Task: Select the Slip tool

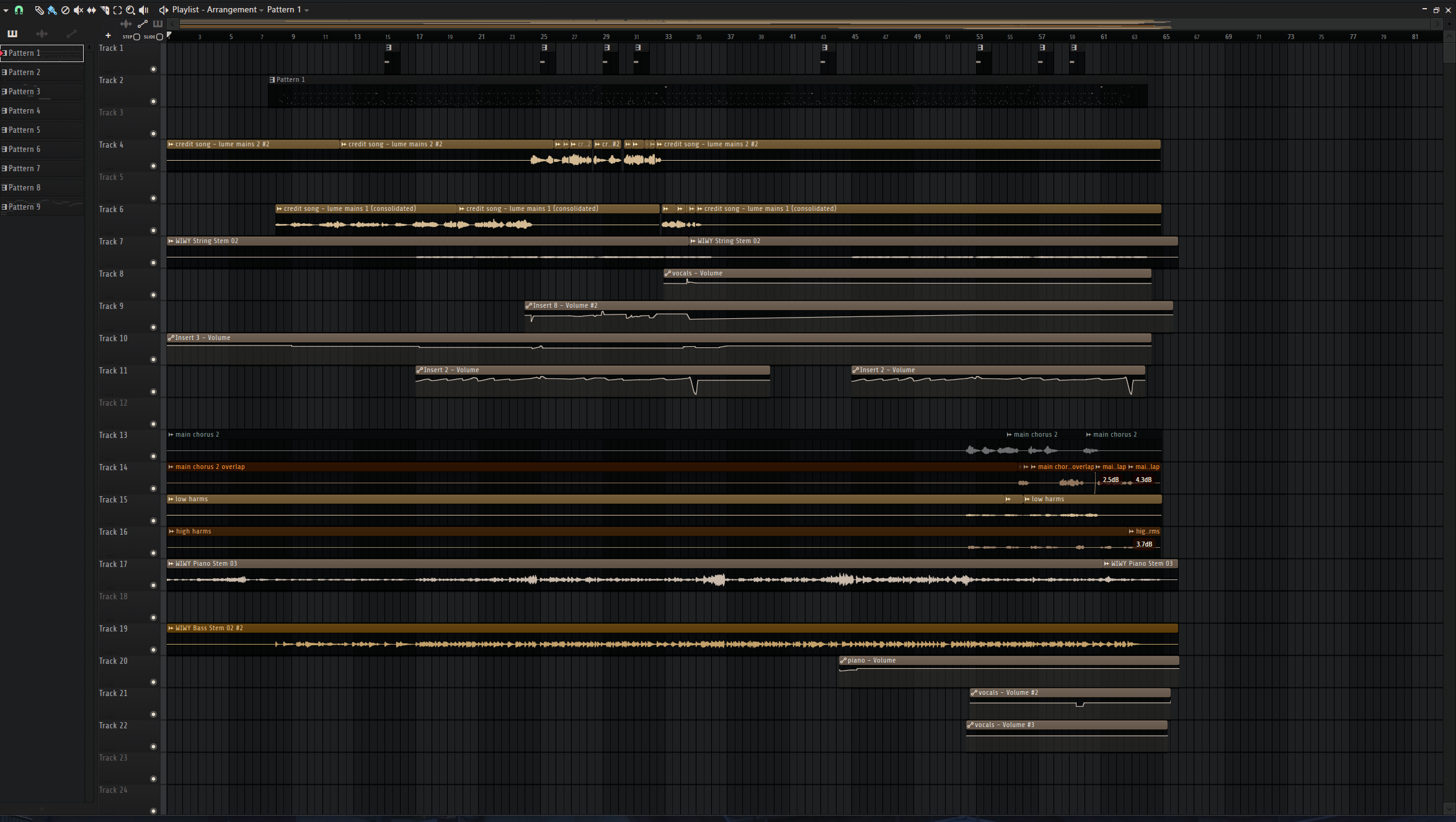Action: click(91, 10)
